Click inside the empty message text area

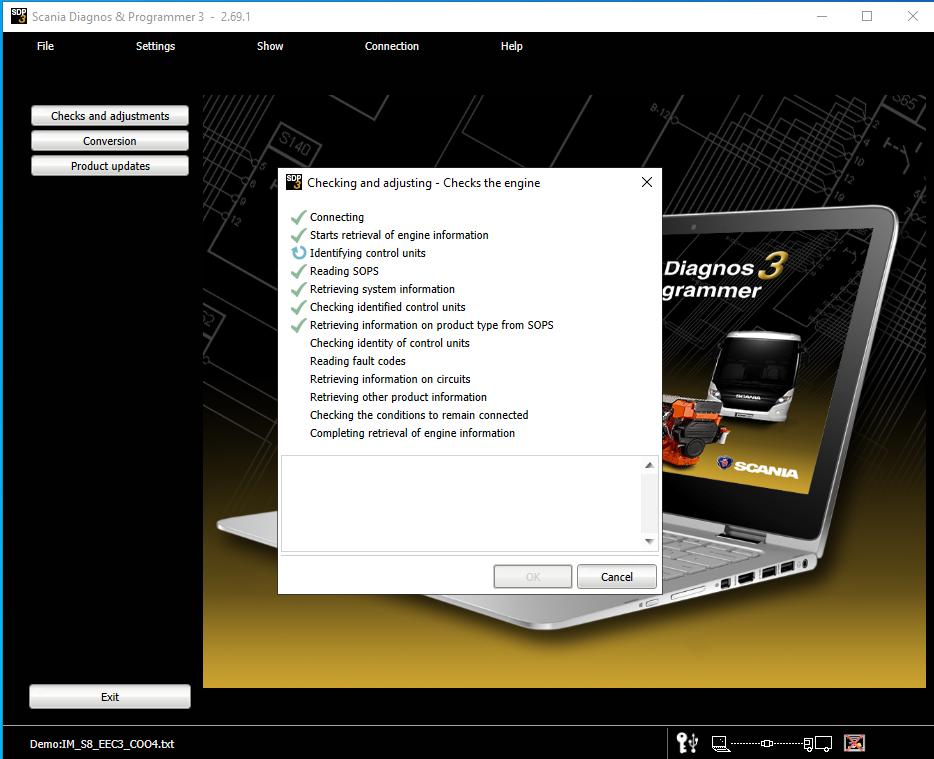coord(460,503)
